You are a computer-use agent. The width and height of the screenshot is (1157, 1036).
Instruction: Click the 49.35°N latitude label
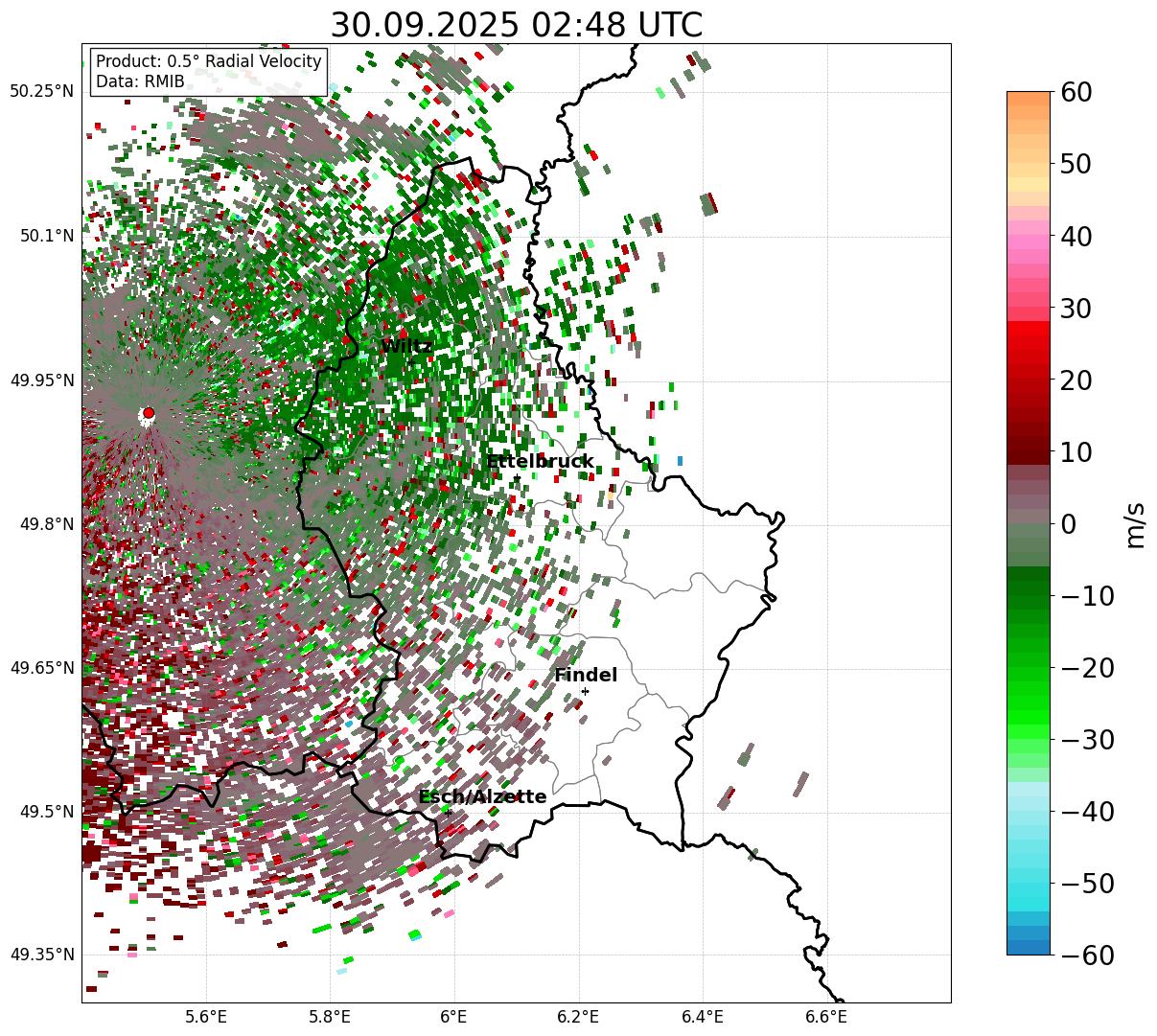[x=41, y=955]
